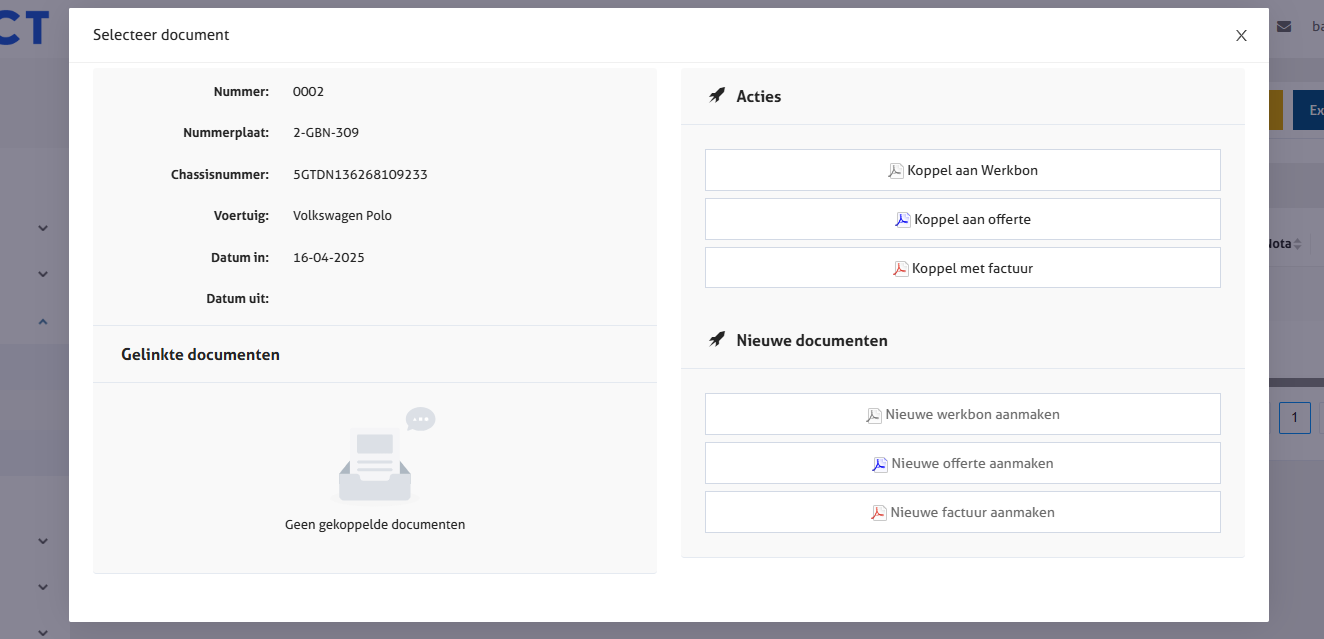This screenshot has height=639, width=1324.
Task: Sort the Nota column using its arrows
Action: pos(1297,244)
